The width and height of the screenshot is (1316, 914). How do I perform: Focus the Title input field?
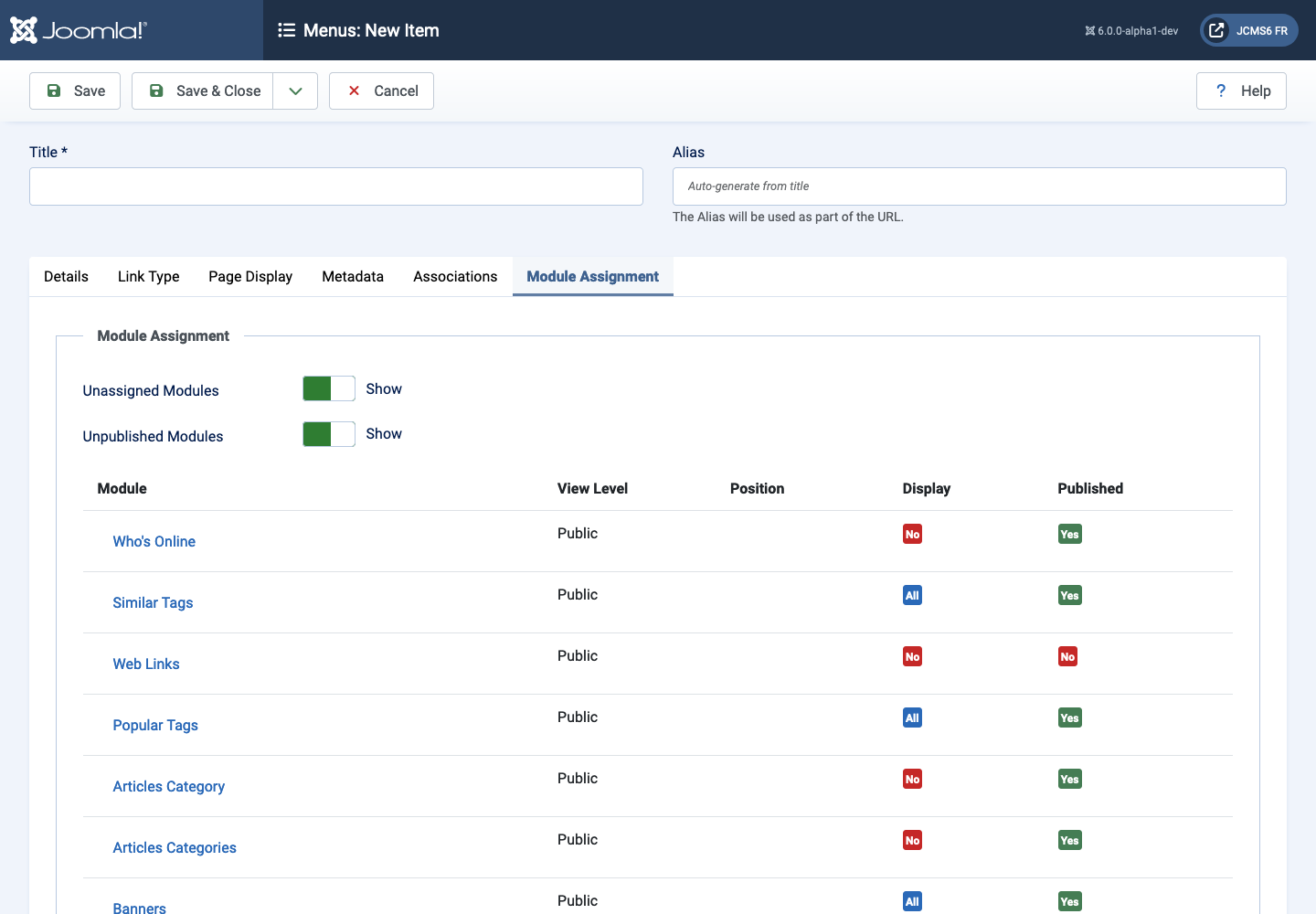pyautogui.click(x=336, y=186)
